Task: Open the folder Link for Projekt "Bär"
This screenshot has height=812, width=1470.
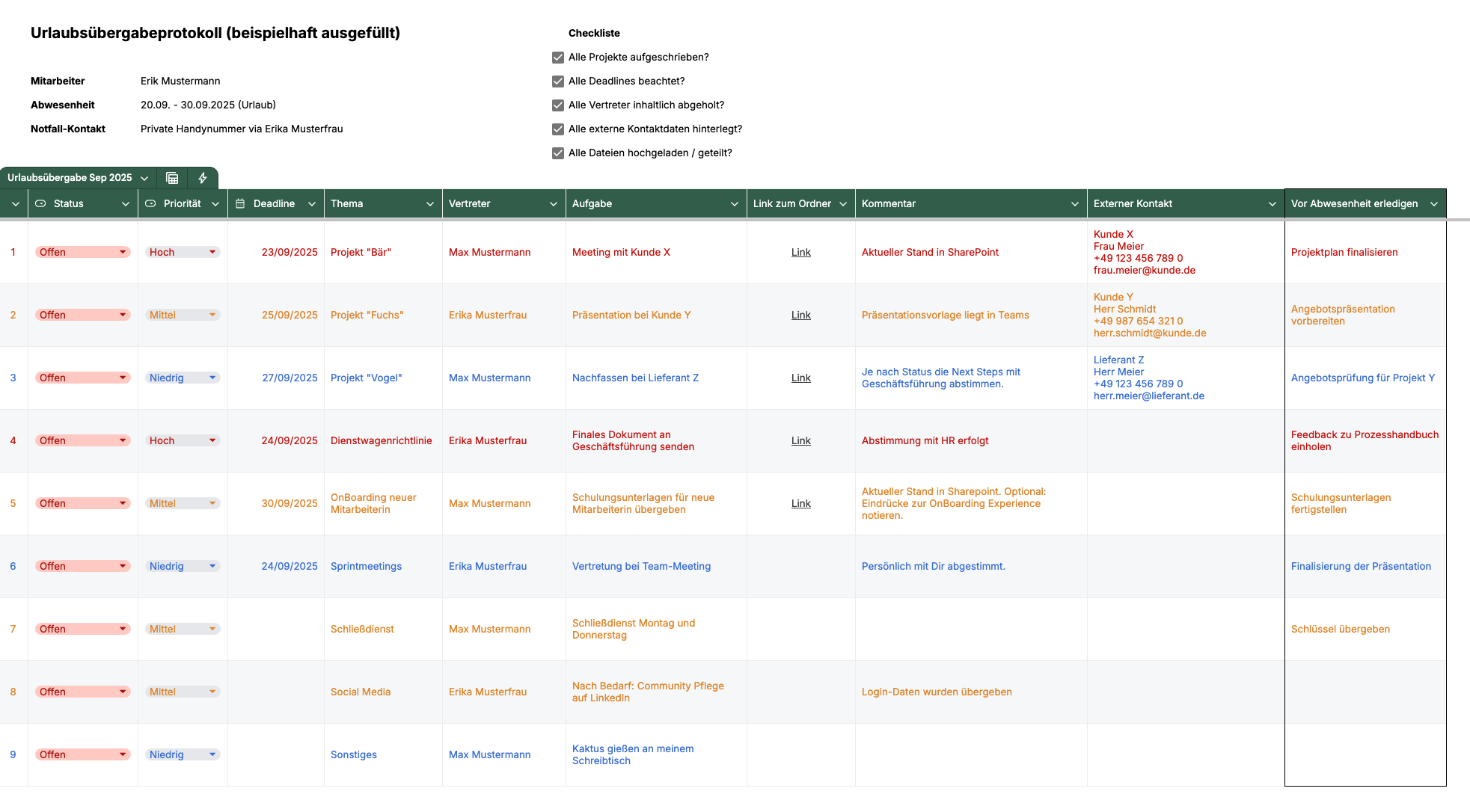Action: click(800, 252)
